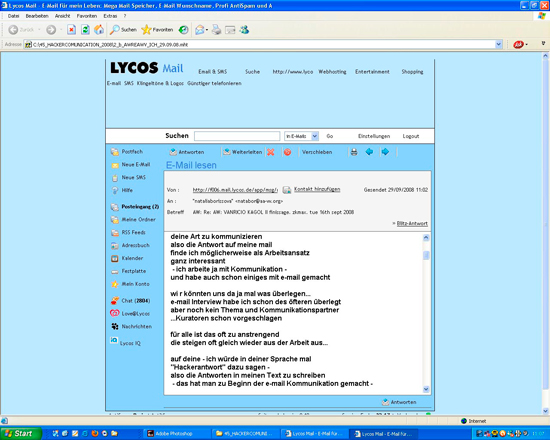Select the Email & SMS navigation tab
Image resolution: width=550 pixels, height=440 pixels.
click(x=213, y=72)
